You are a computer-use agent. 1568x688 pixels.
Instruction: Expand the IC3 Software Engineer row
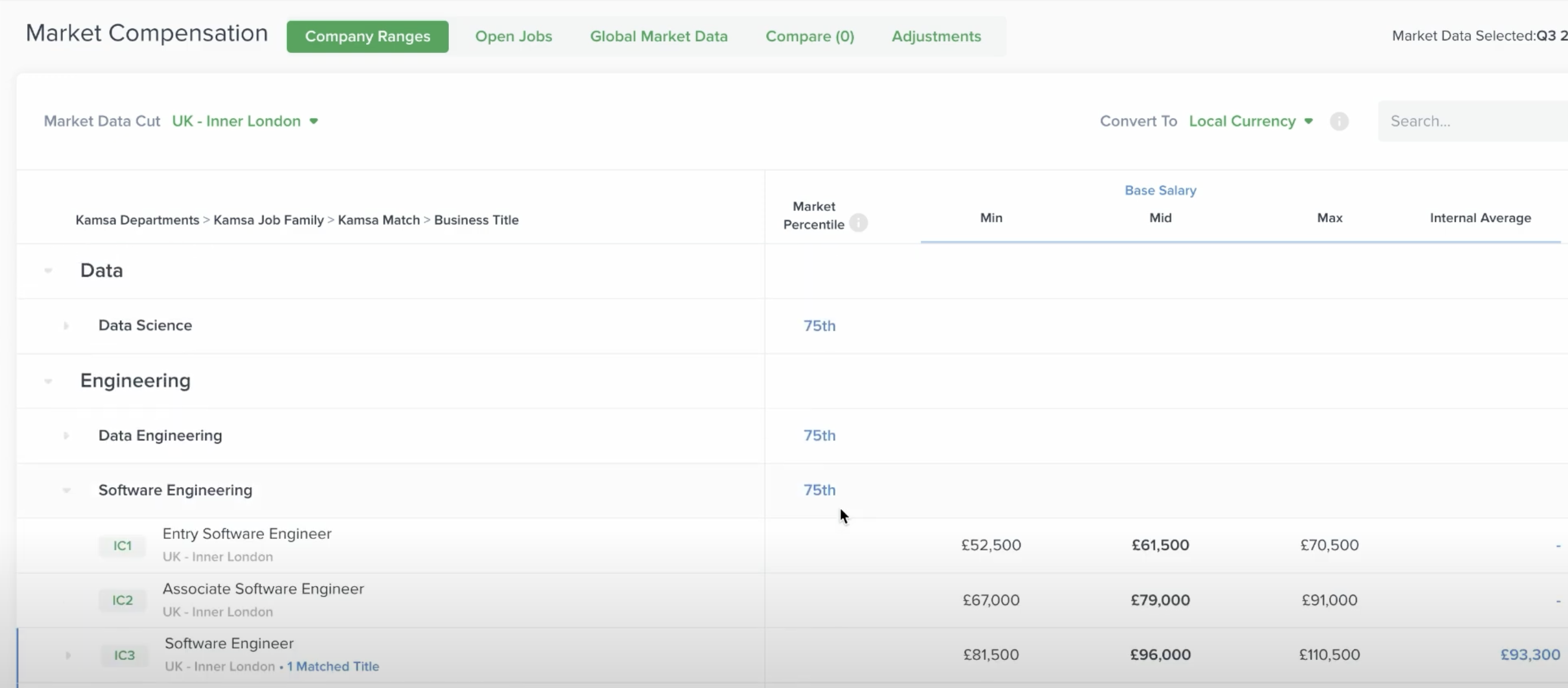coord(68,655)
